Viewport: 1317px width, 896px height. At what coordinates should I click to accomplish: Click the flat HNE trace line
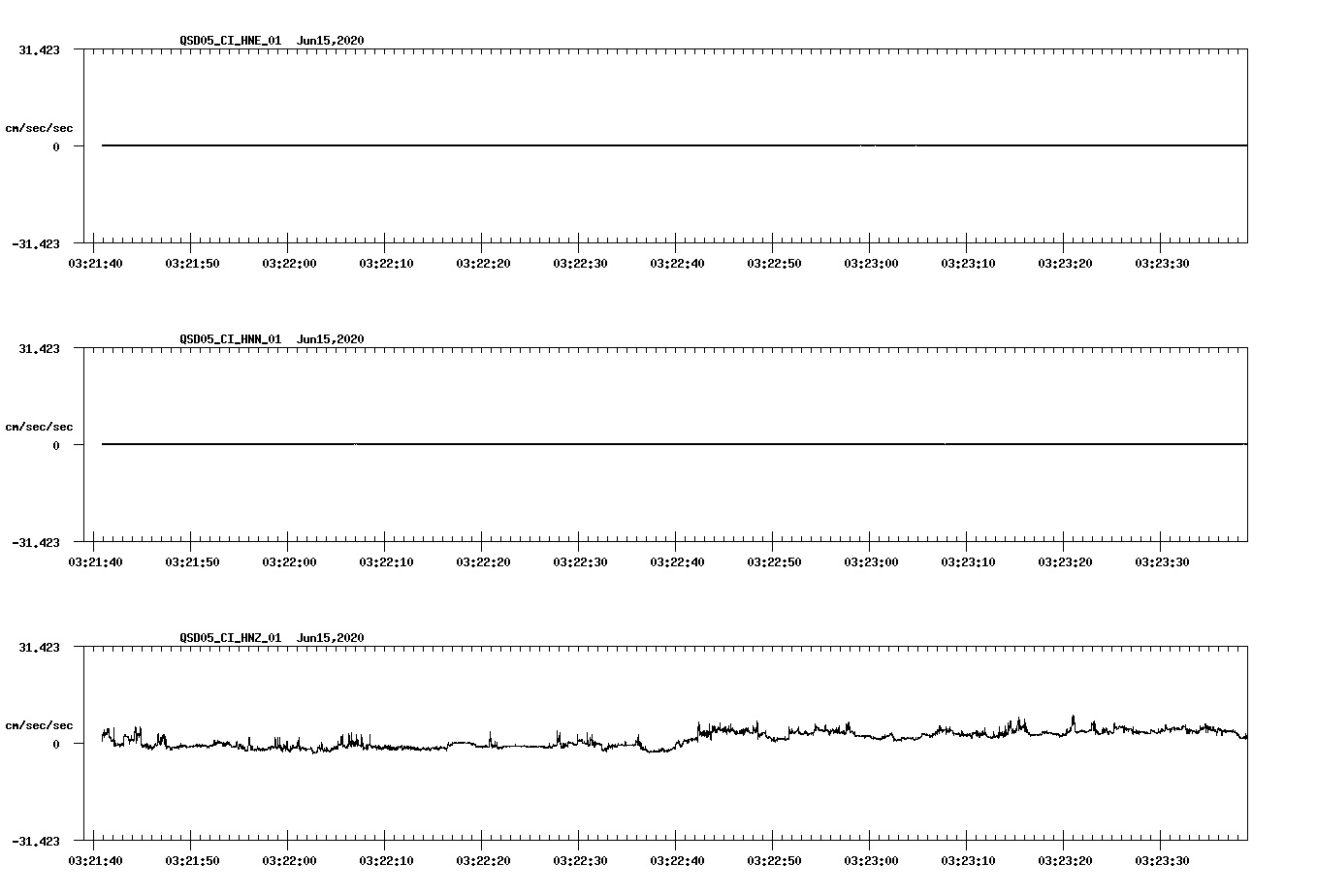coord(674,145)
